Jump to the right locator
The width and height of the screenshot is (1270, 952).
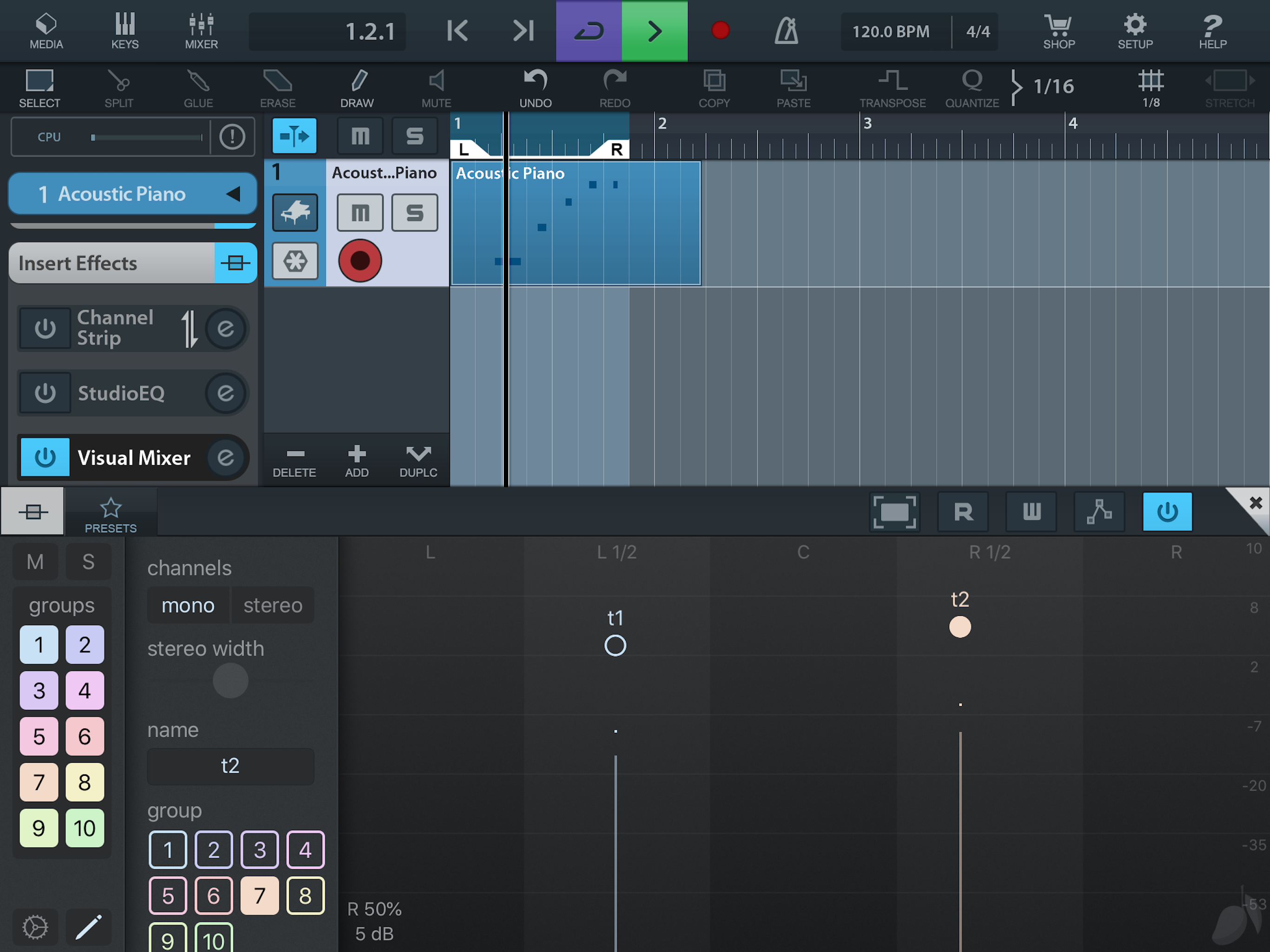point(523,30)
